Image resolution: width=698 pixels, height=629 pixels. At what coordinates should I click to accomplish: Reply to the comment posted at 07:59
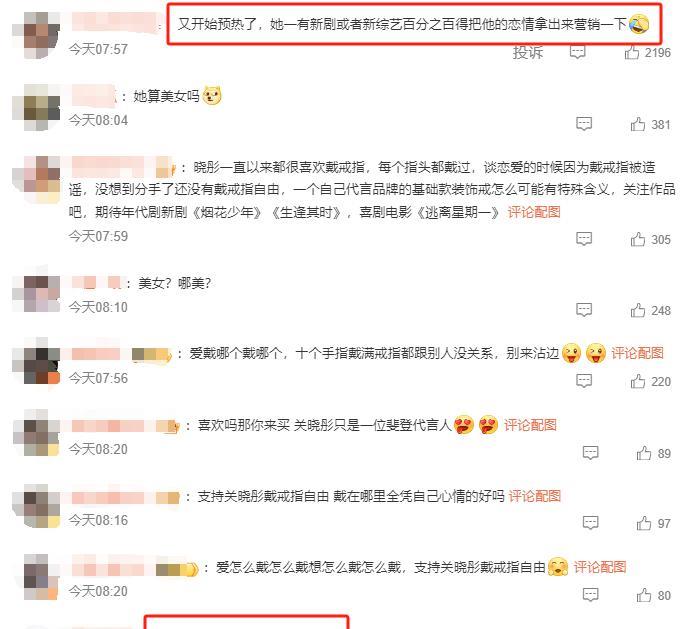coord(584,239)
